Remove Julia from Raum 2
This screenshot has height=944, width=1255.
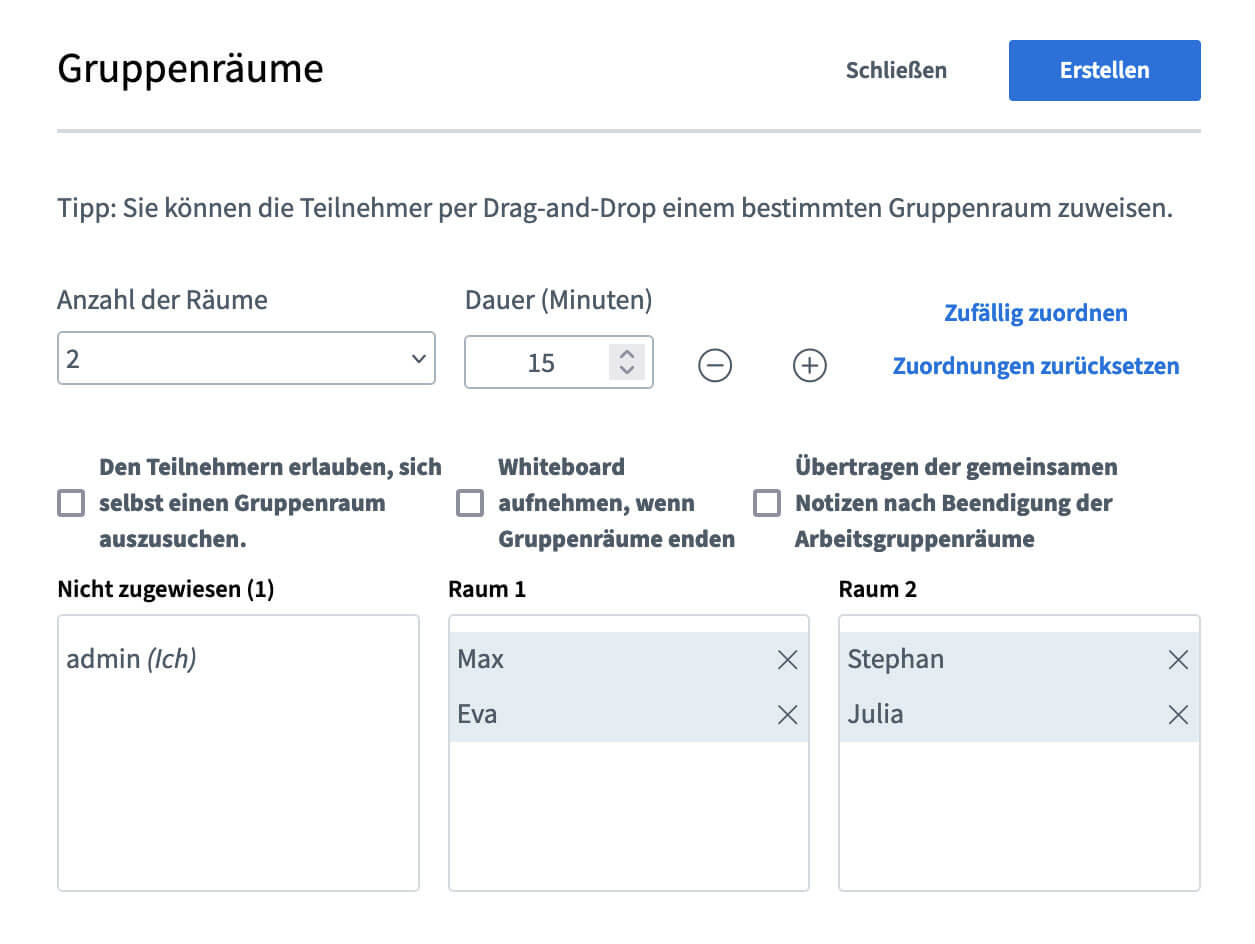click(1179, 715)
